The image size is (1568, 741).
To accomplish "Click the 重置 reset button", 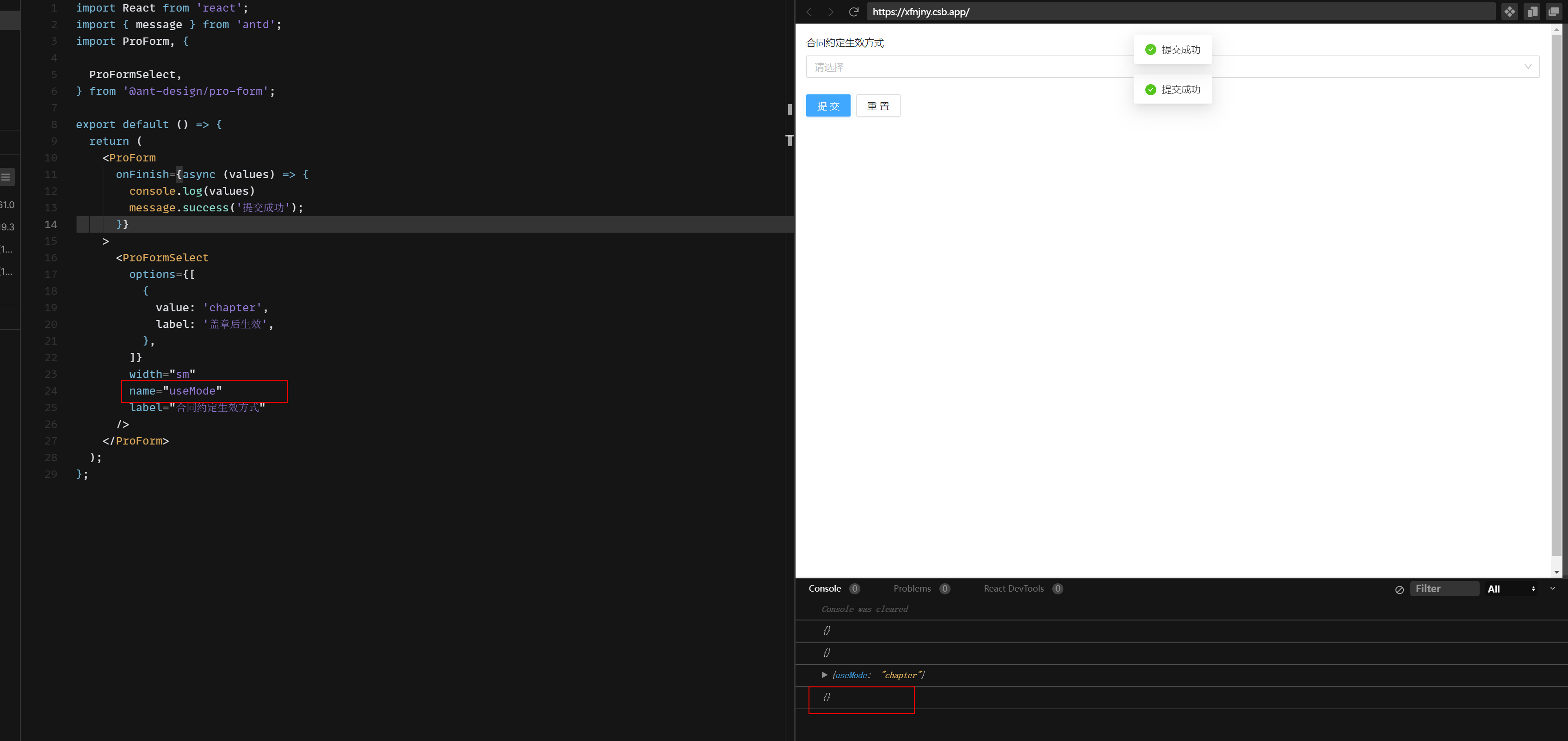I will click(878, 105).
